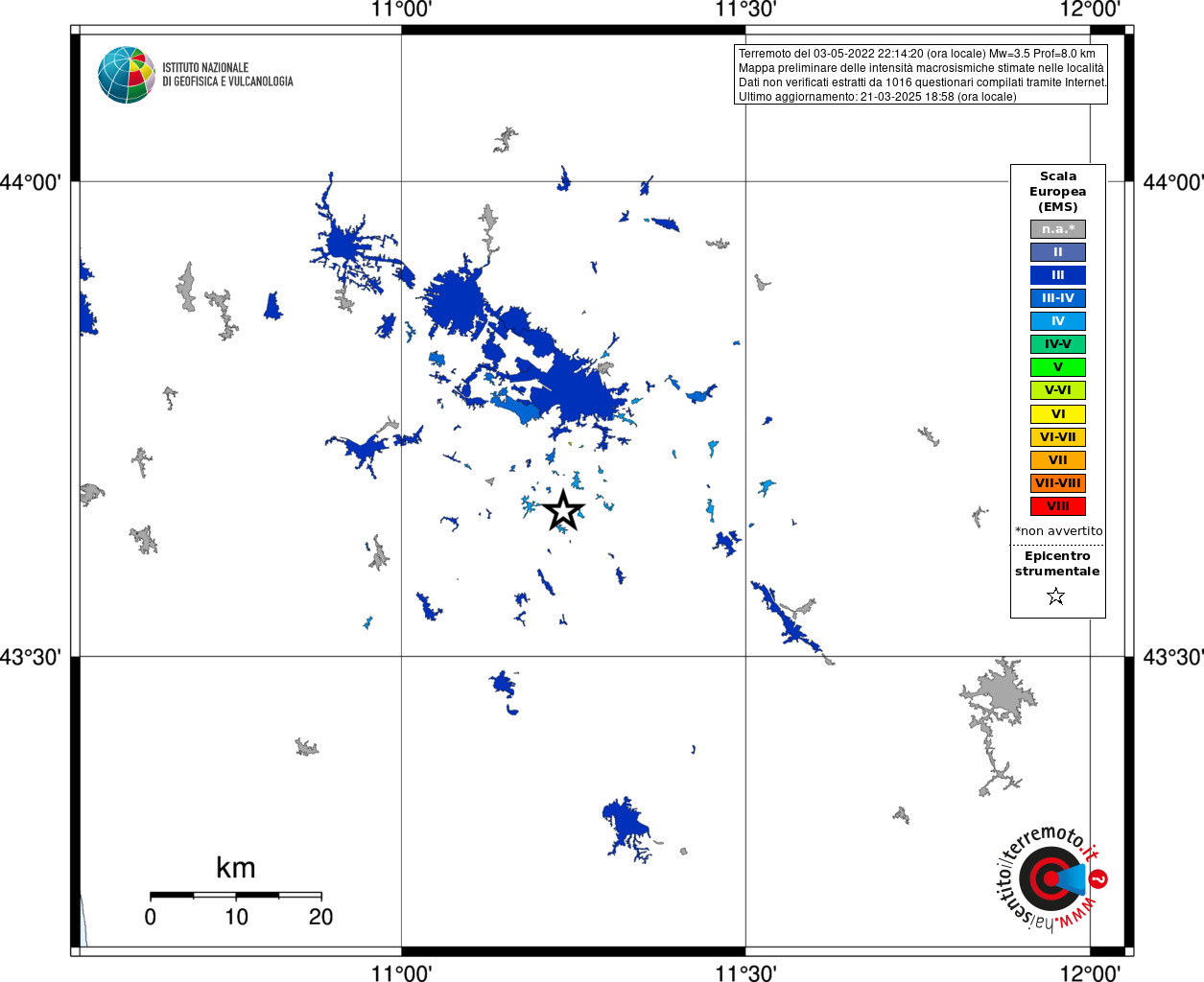Select the VI-VII legend swatch
This screenshot has width=1204, height=982.
coord(1058,437)
